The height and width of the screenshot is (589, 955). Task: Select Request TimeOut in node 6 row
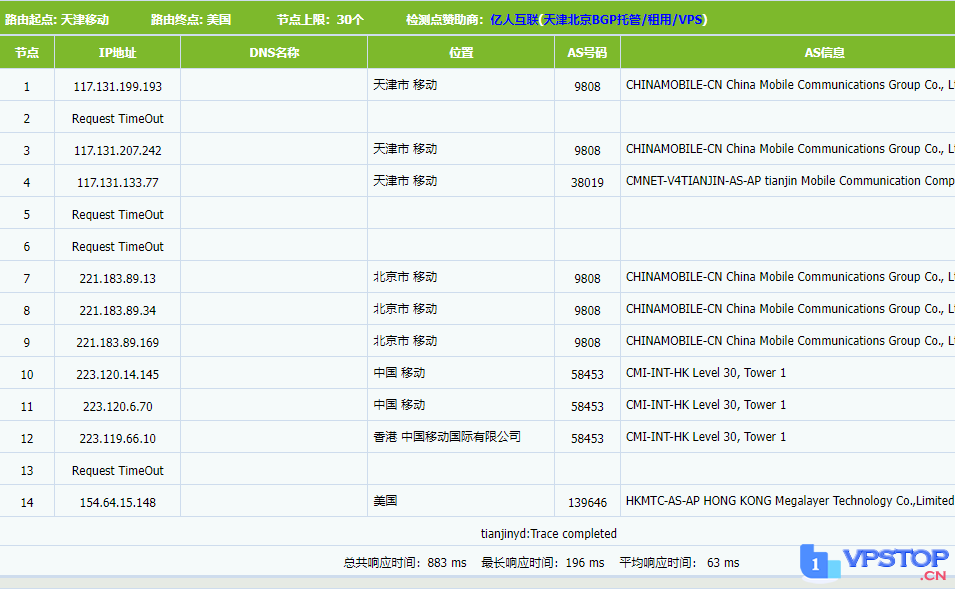[x=118, y=247]
